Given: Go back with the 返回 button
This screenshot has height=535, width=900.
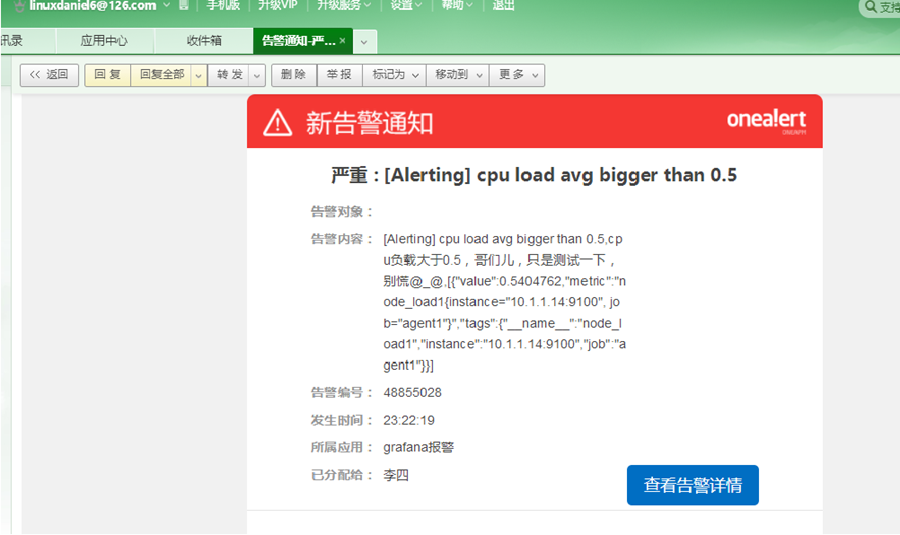Looking at the screenshot, I should point(49,75).
